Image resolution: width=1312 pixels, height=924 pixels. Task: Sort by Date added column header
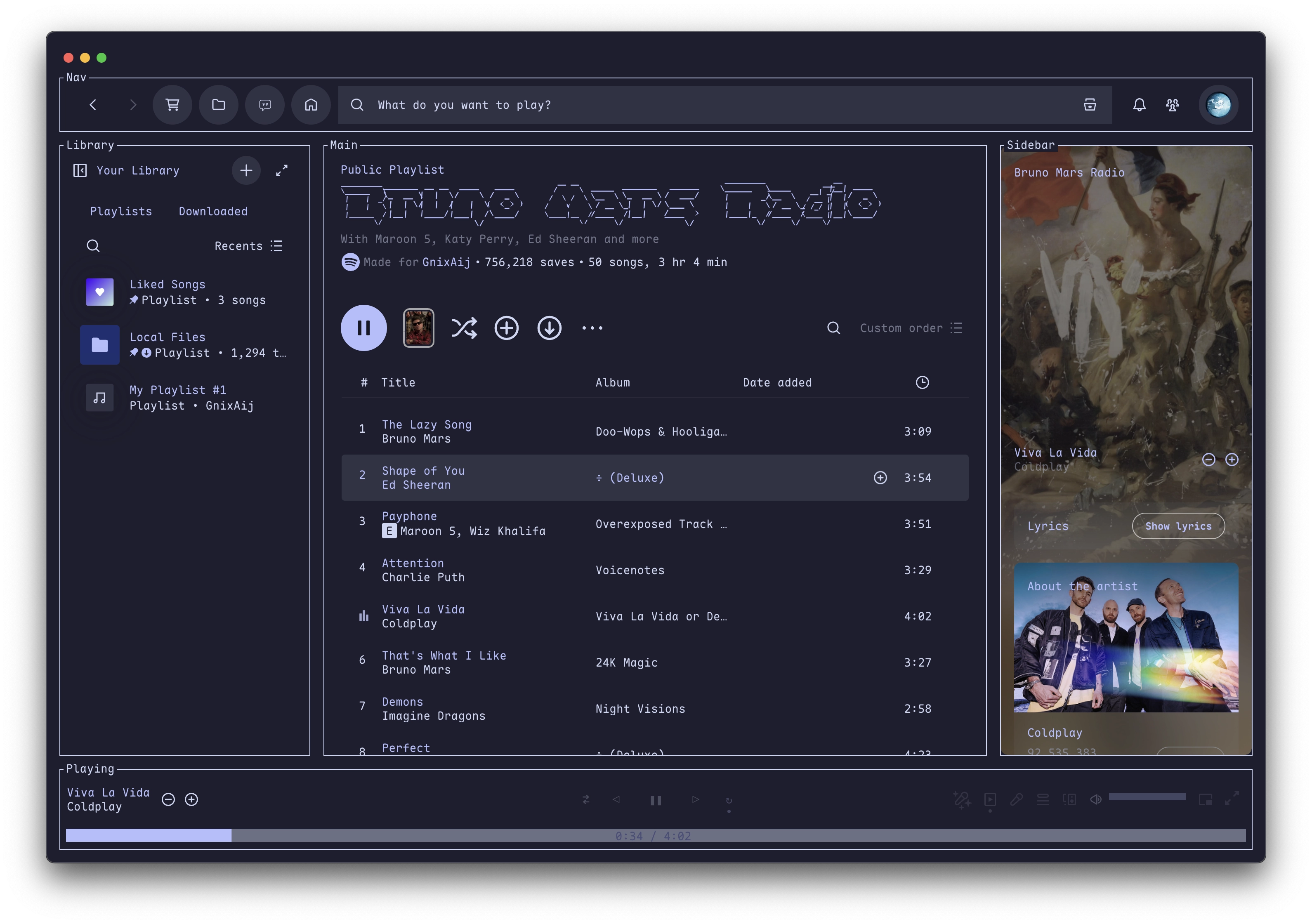click(x=777, y=383)
